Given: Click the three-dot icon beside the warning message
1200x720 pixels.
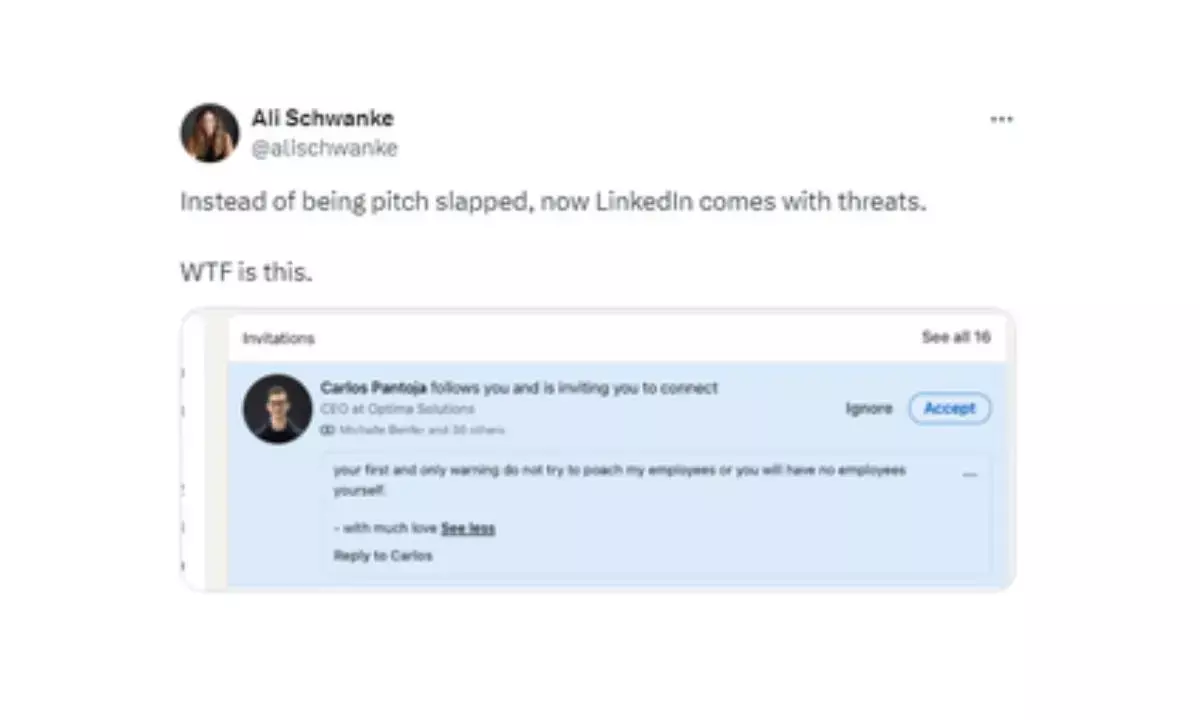Looking at the screenshot, I should 969,476.
